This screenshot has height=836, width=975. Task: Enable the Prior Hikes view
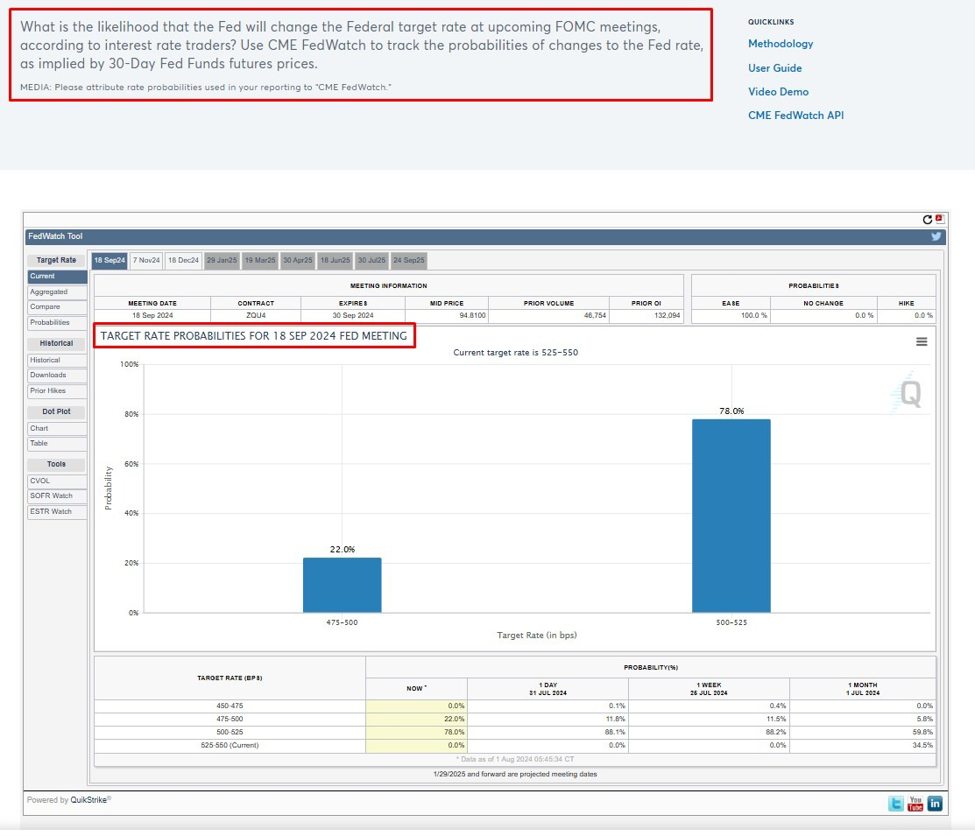57,391
